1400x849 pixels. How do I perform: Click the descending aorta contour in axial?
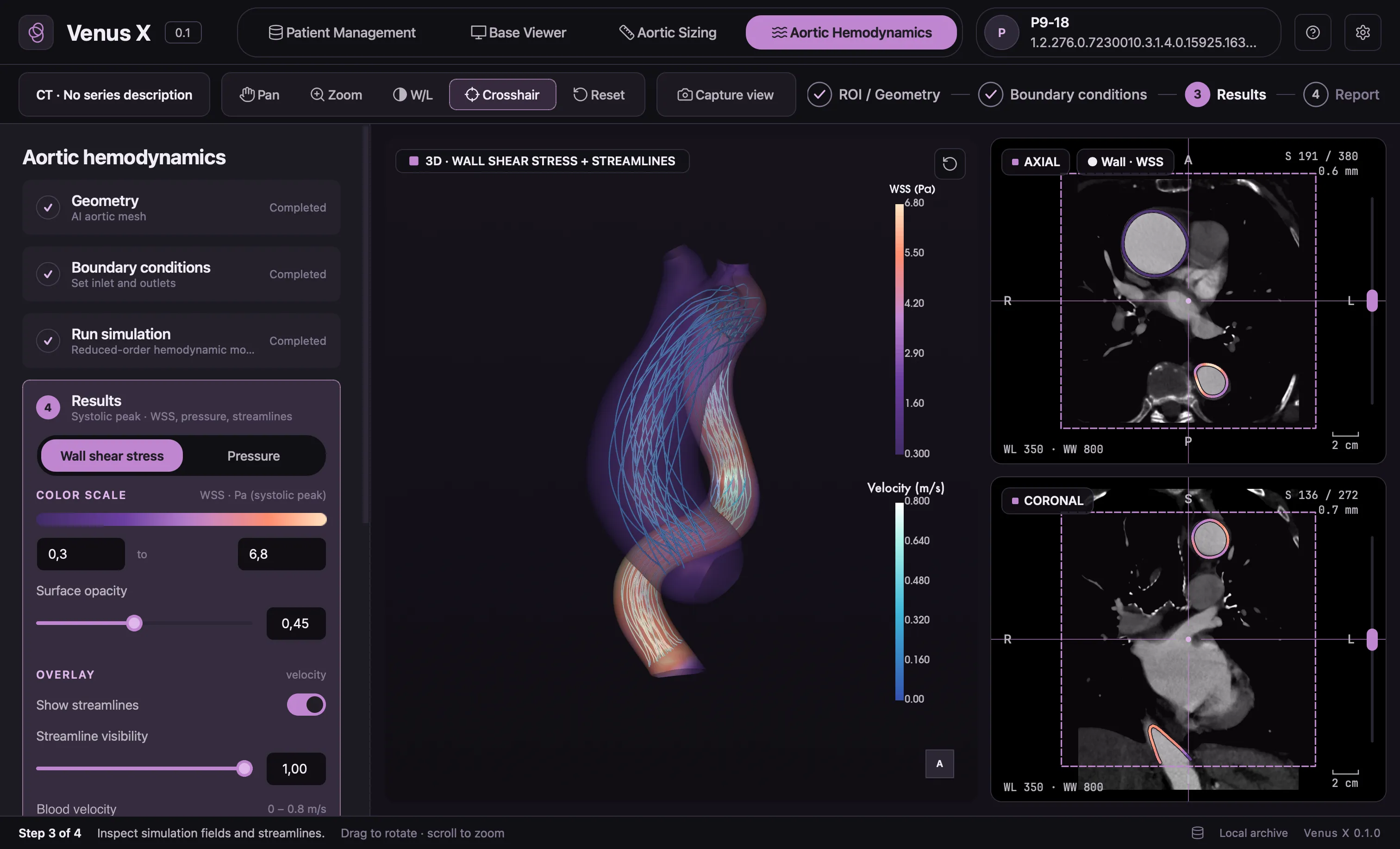(x=1211, y=380)
